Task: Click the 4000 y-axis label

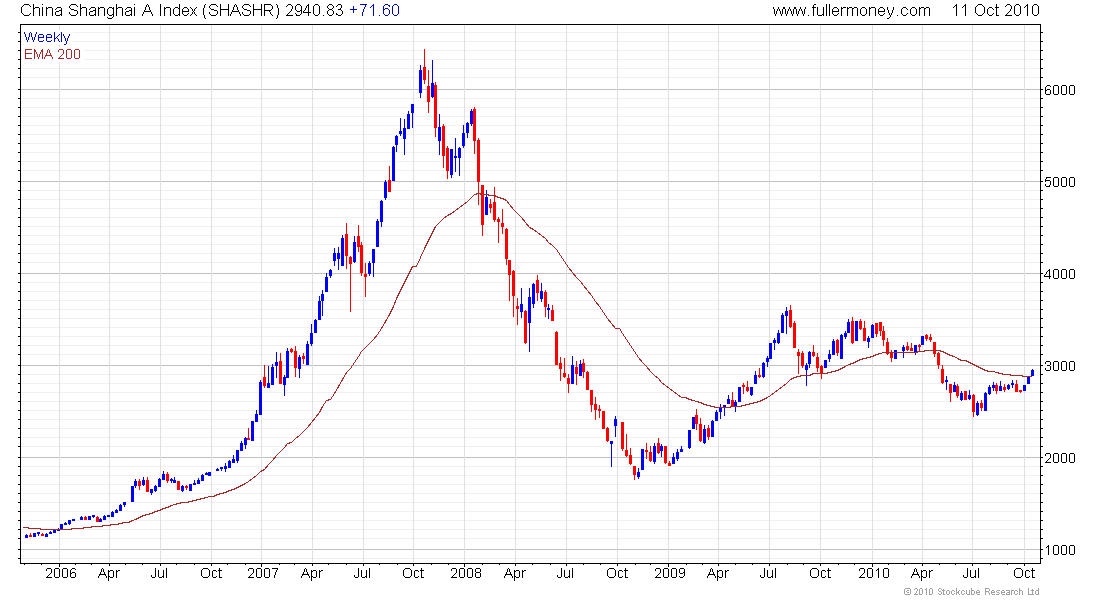Action: [x=1059, y=274]
